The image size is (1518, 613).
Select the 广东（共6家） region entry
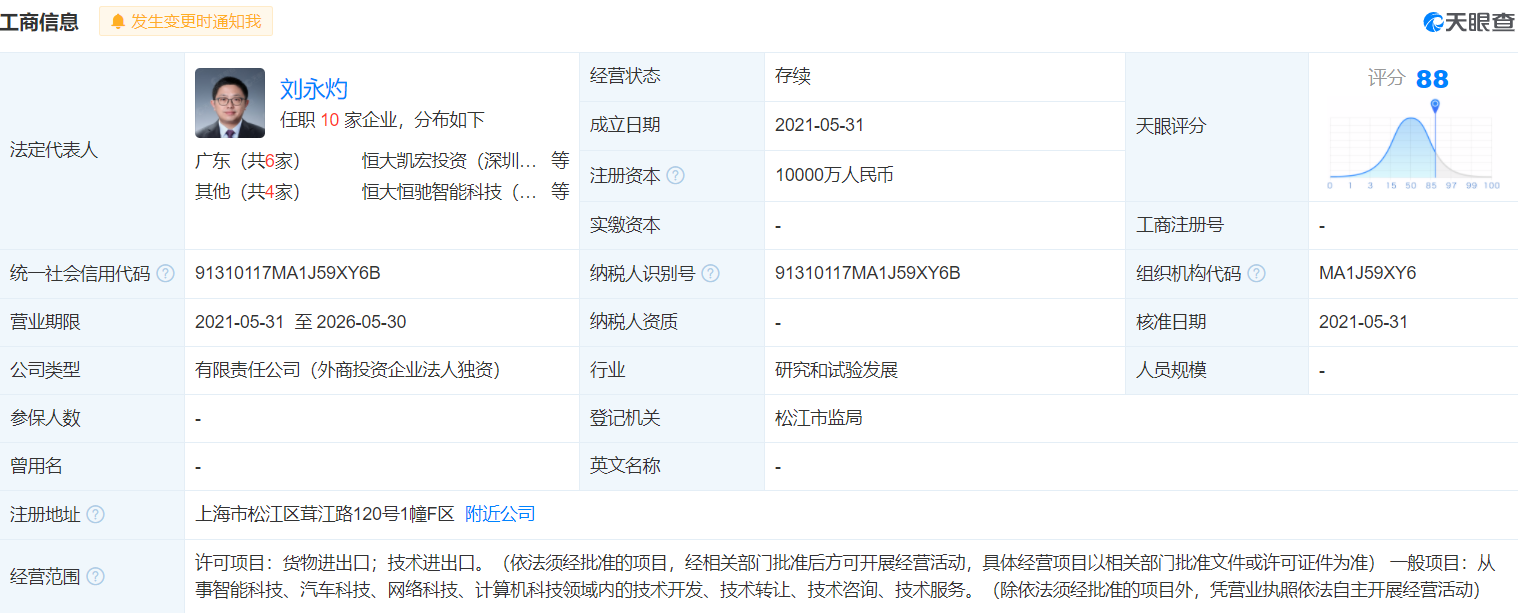click(248, 161)
